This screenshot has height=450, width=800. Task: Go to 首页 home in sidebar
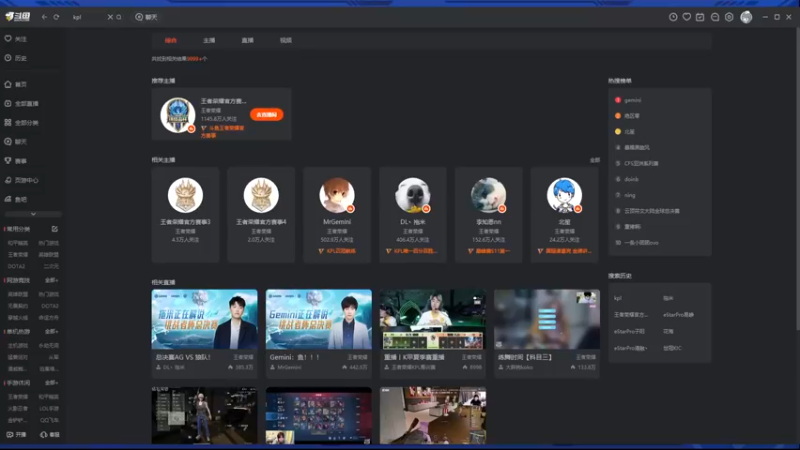[16, 84]
